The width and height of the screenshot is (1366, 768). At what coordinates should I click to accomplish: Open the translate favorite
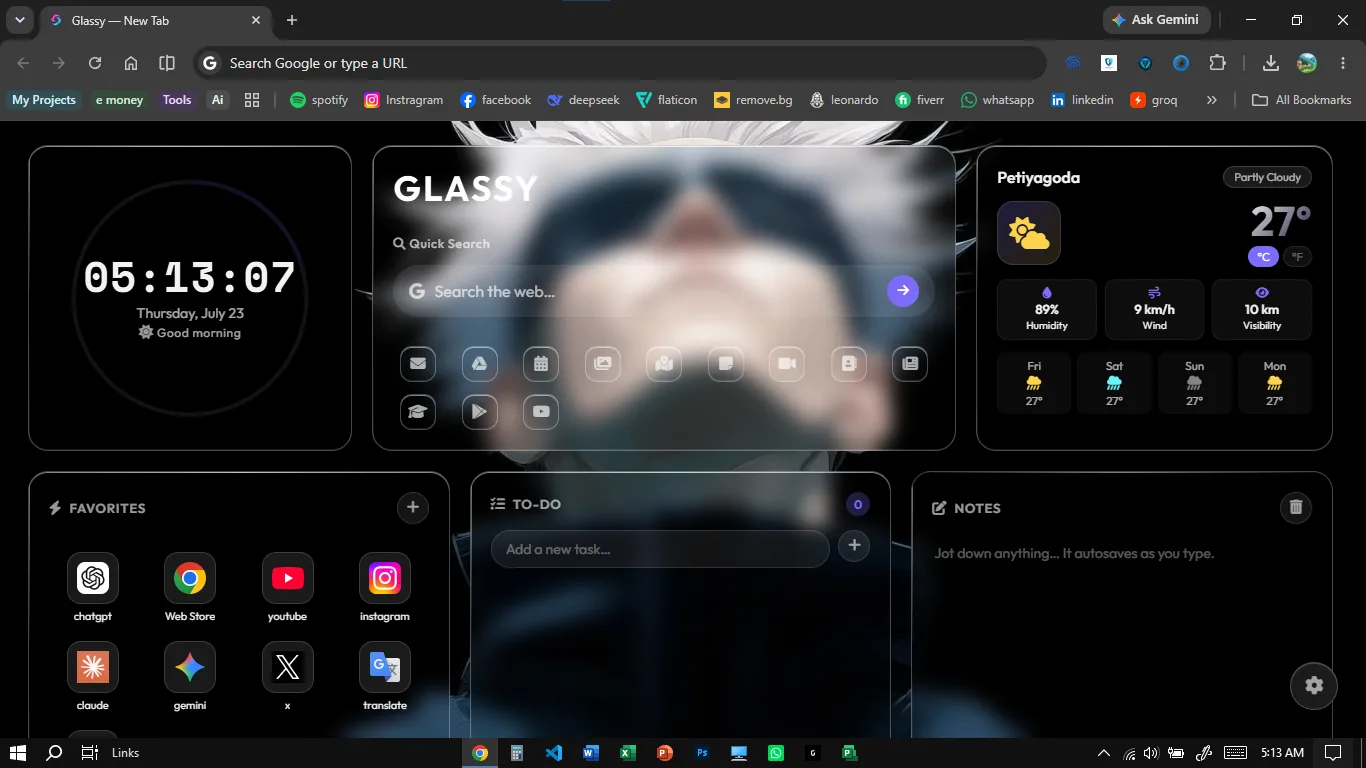(385, 677)
